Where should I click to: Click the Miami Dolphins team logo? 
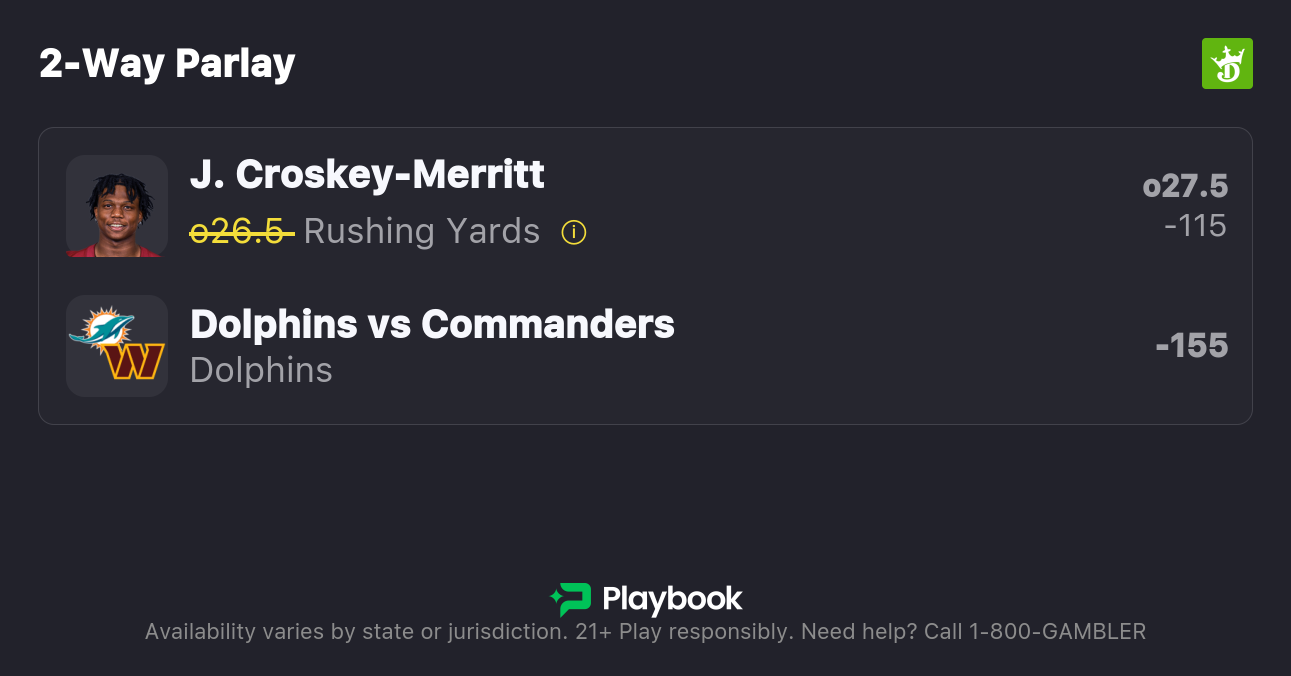(x=100, y=329)
